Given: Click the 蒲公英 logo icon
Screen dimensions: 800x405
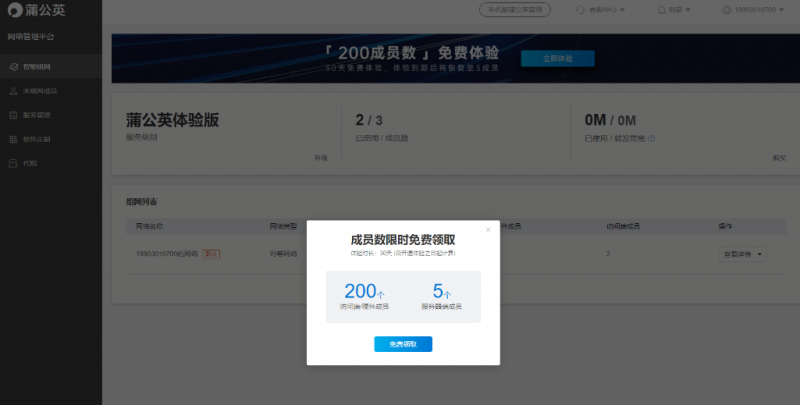Looking at the screenshot, I should 15,10.
